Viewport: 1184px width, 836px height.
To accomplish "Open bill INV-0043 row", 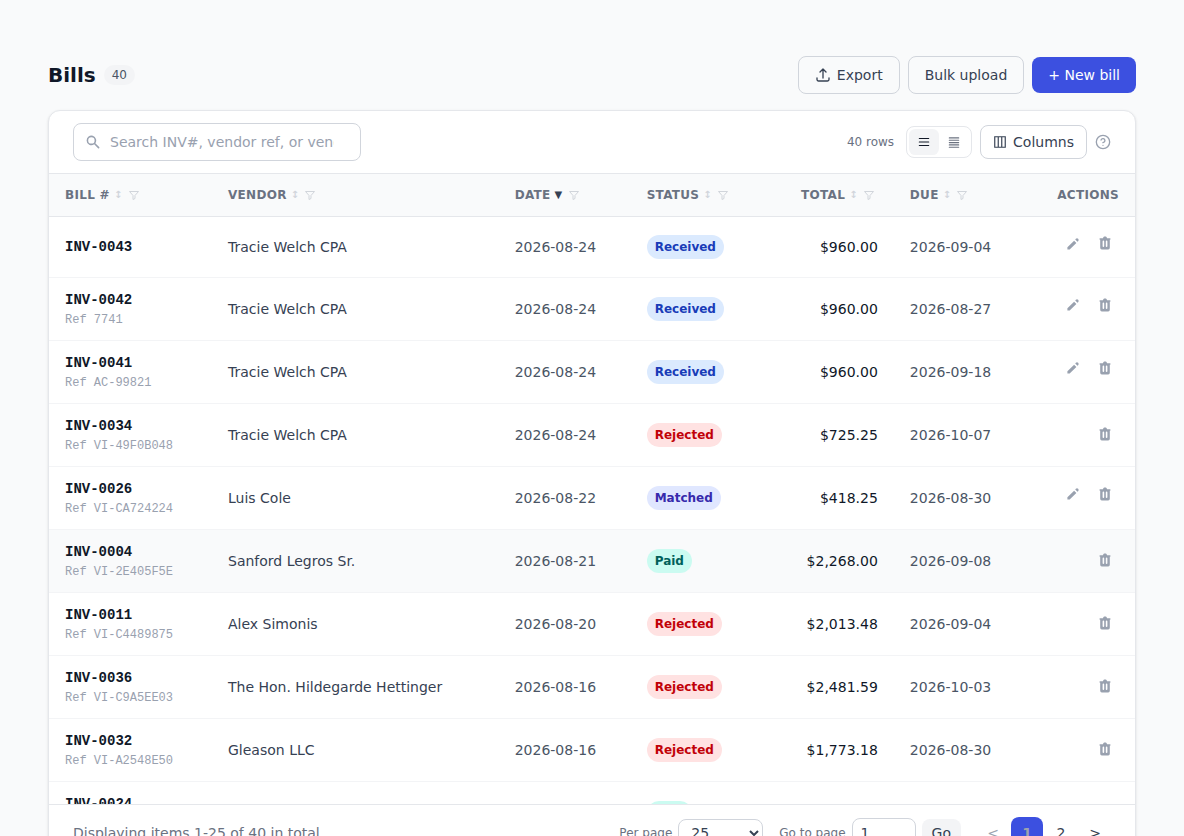I will click(x=592, y=247).
